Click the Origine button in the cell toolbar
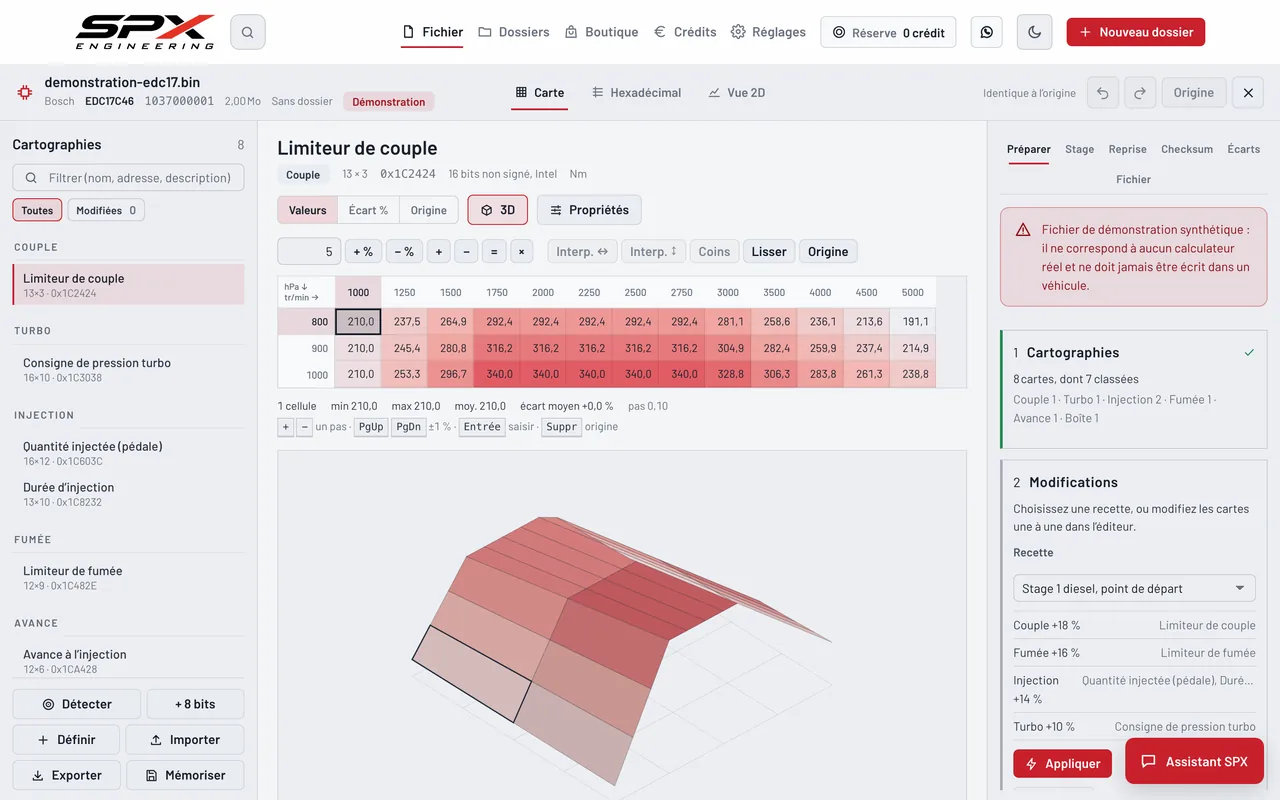 click(x=828, y=252)
